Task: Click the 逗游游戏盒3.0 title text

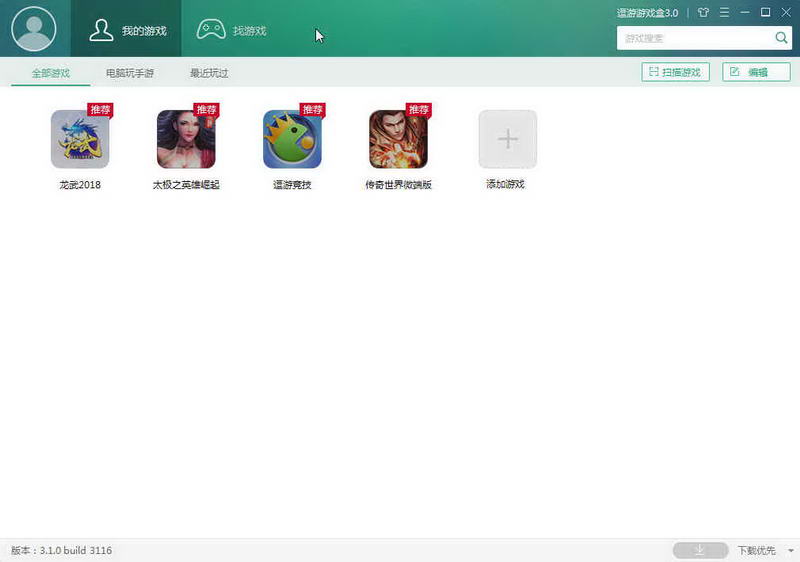Action: (x=647, y=13)
